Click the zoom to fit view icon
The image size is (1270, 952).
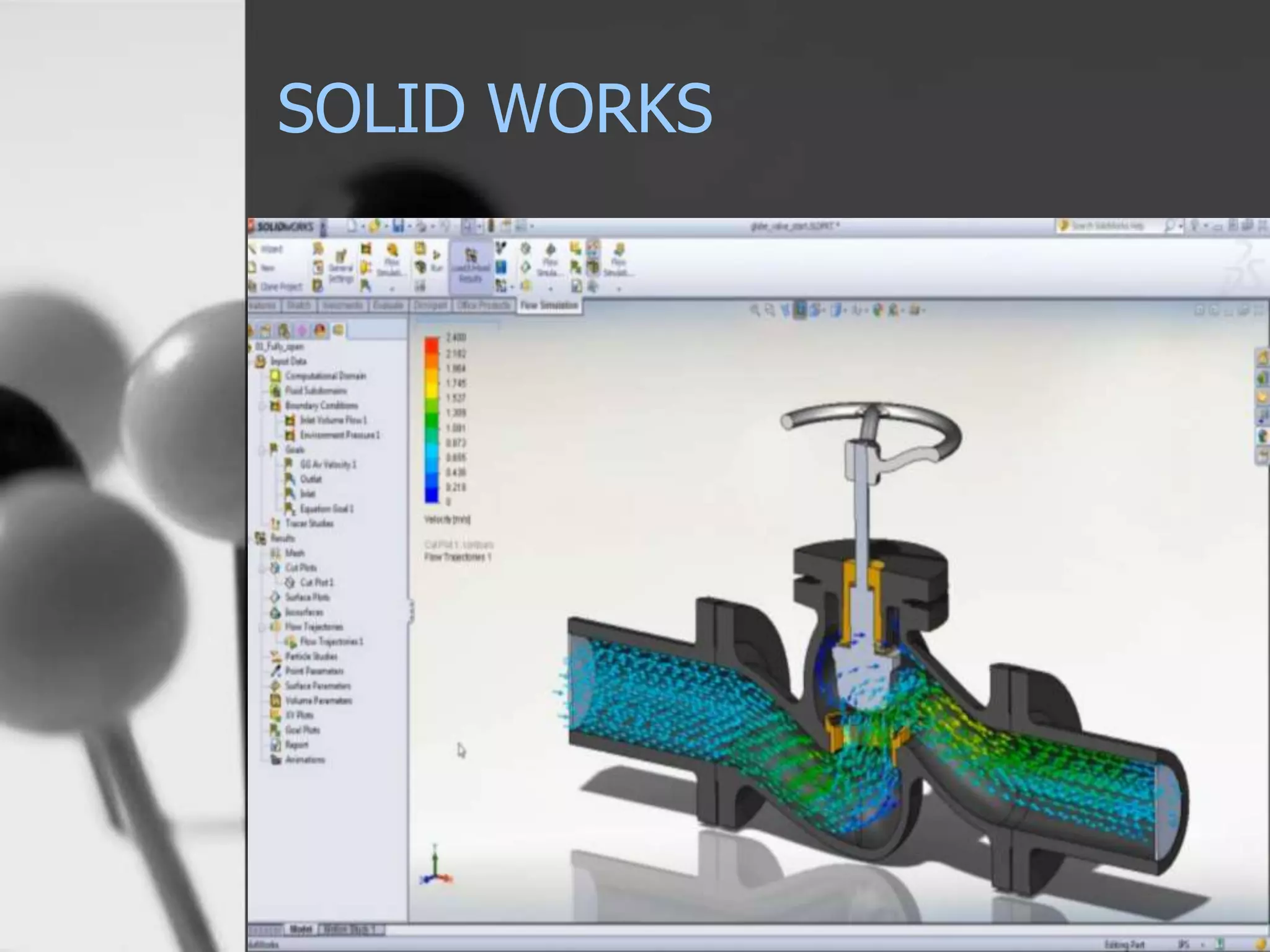coord(755,310)
